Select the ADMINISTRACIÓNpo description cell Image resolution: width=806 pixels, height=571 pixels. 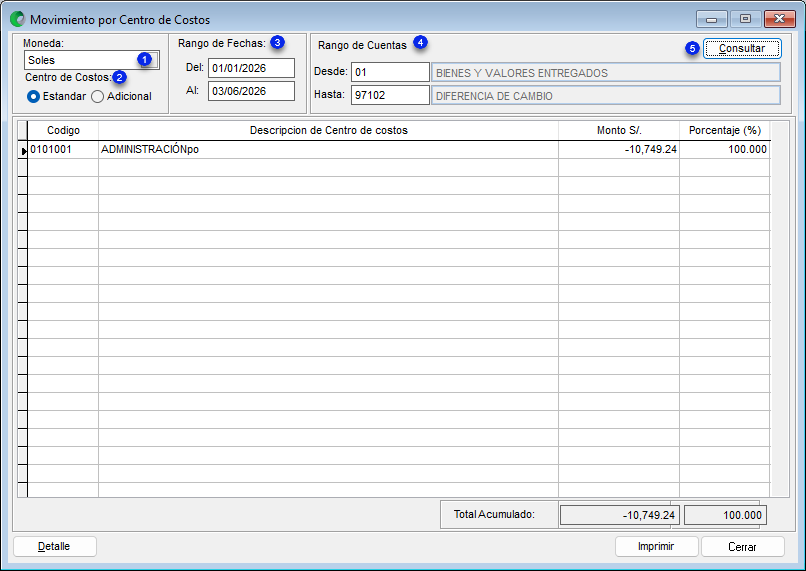tap(328, 150)
